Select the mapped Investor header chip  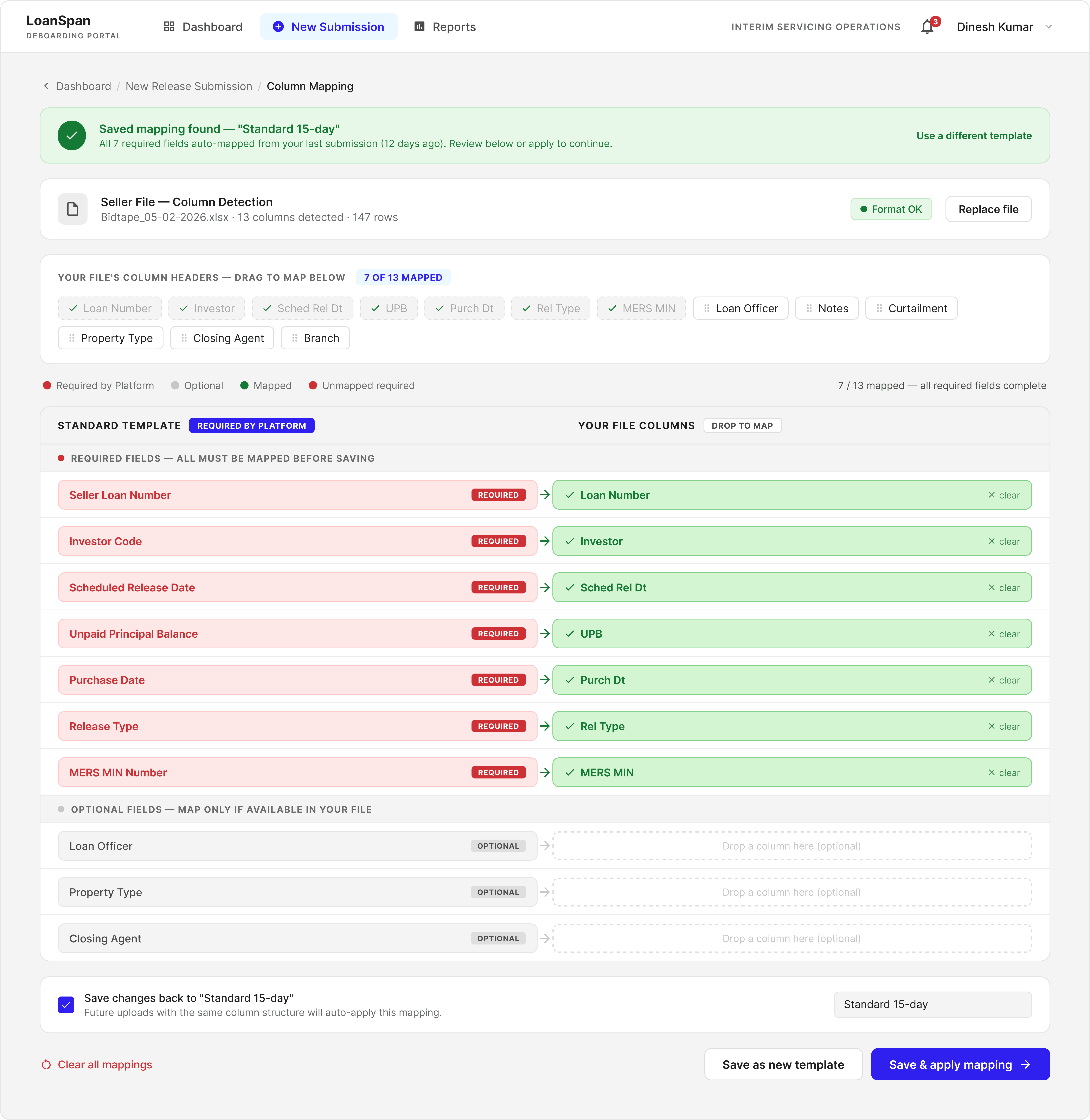point(207,308)
